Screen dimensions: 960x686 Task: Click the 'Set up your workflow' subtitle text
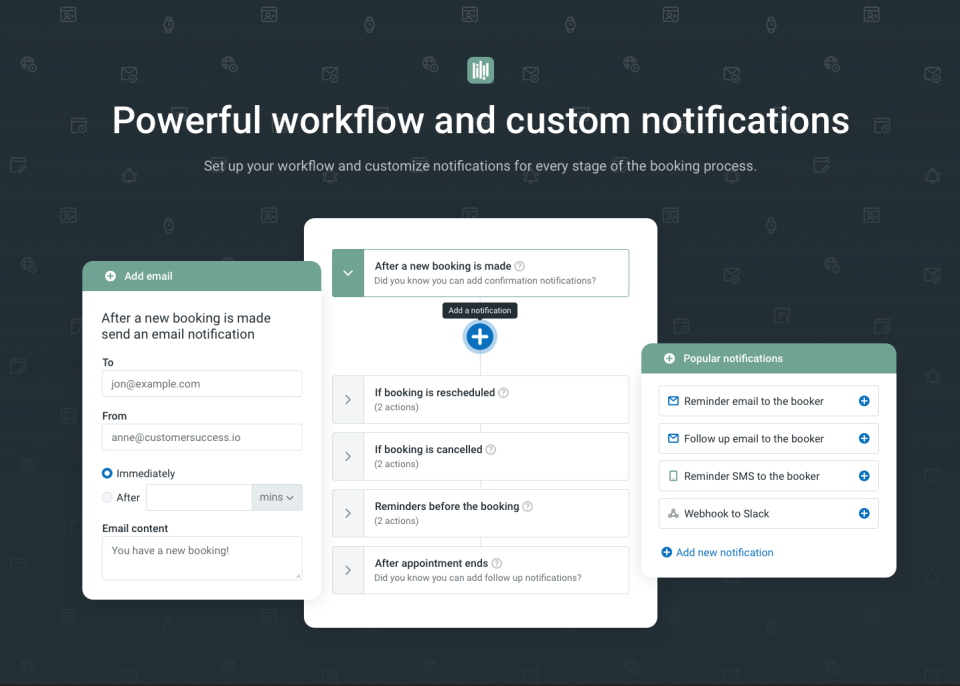(x=480, y=166)
